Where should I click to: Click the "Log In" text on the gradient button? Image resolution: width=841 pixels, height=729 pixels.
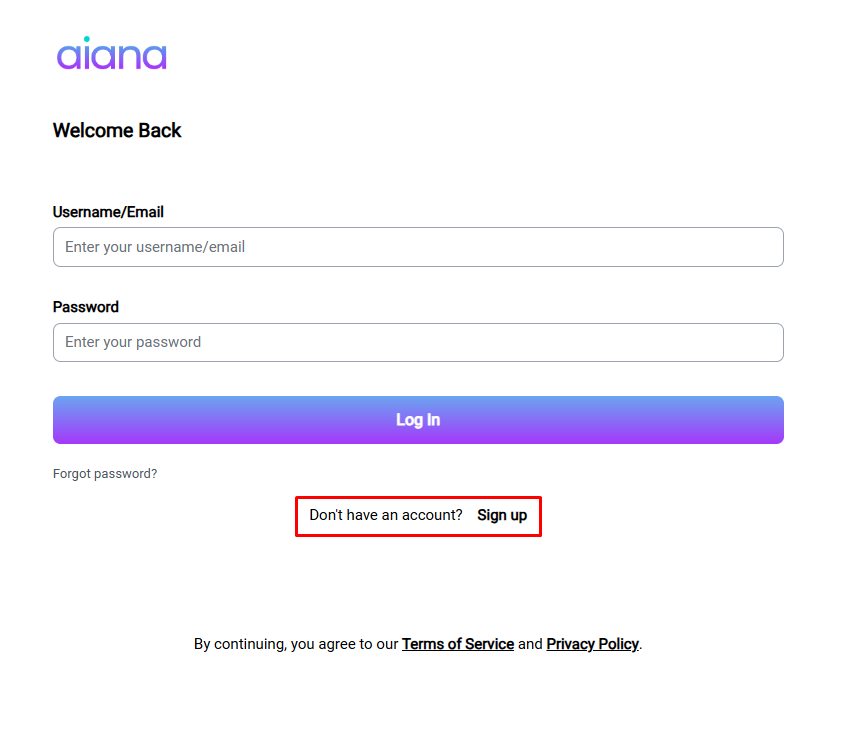(x=418, y=420)
